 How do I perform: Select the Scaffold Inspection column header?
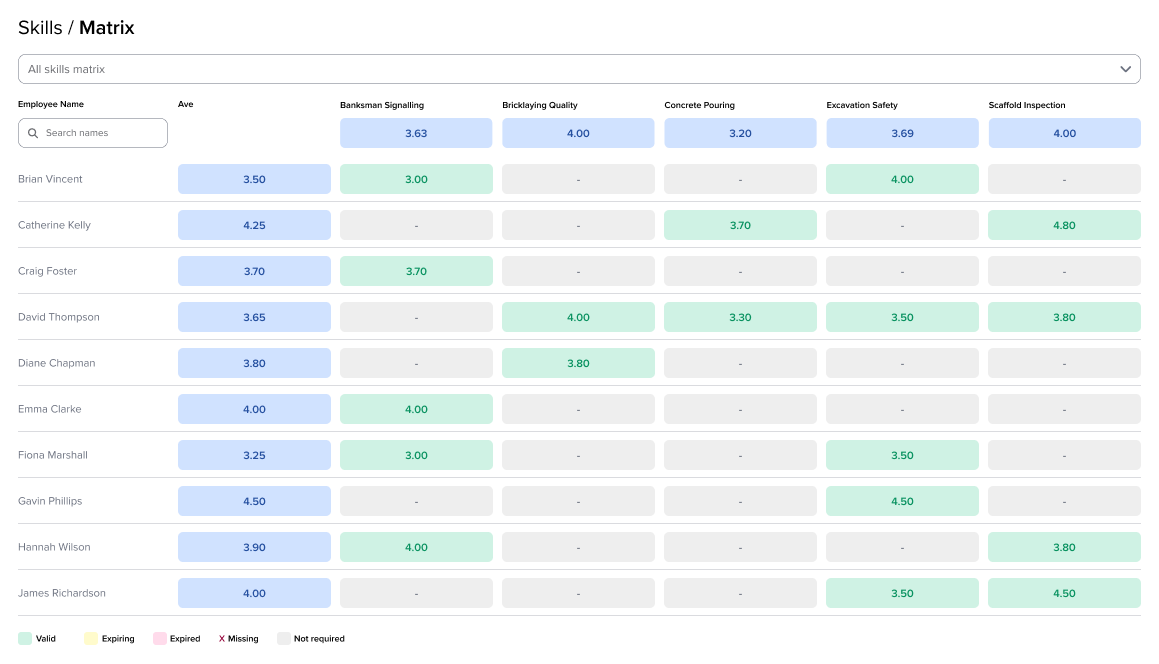pyautogui.click(x=1026, y=105)
